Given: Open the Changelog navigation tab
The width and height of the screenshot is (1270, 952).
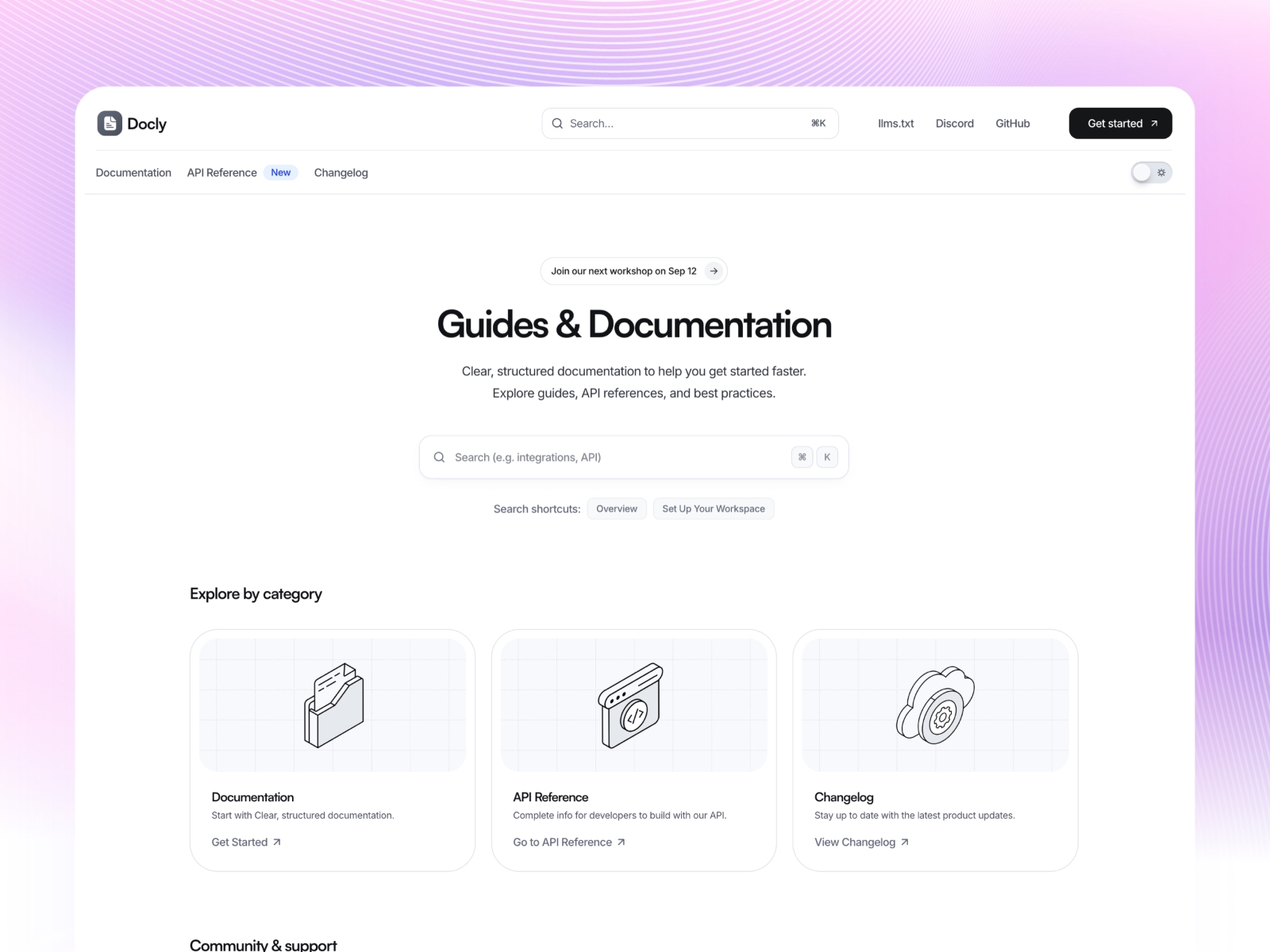Looking at the screenshot, I should click(x=341, y=172).
